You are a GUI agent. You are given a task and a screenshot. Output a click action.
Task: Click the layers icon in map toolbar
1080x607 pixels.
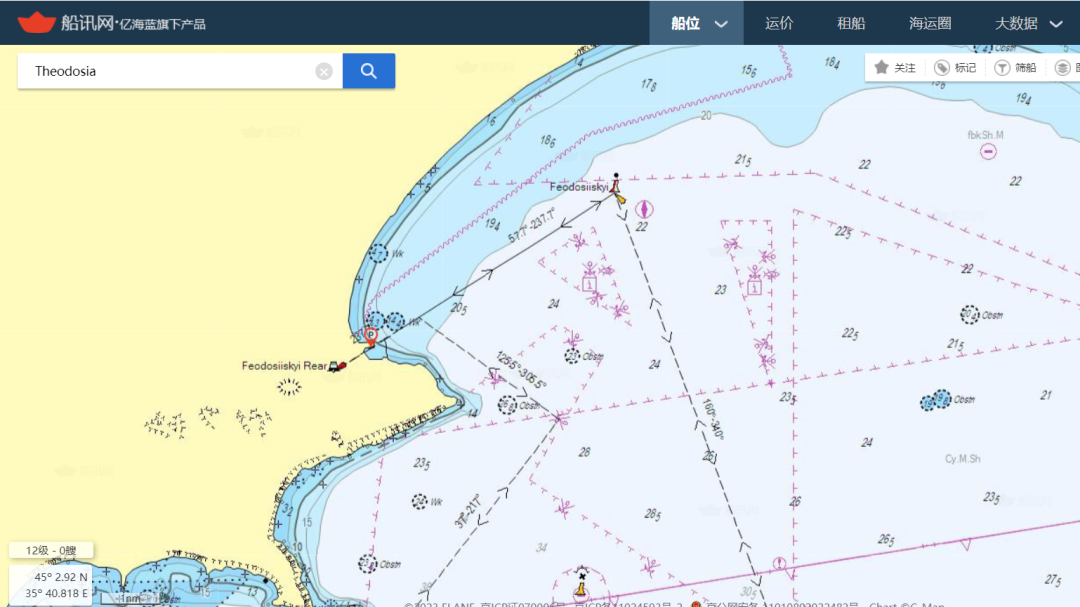click(1063, 68)
